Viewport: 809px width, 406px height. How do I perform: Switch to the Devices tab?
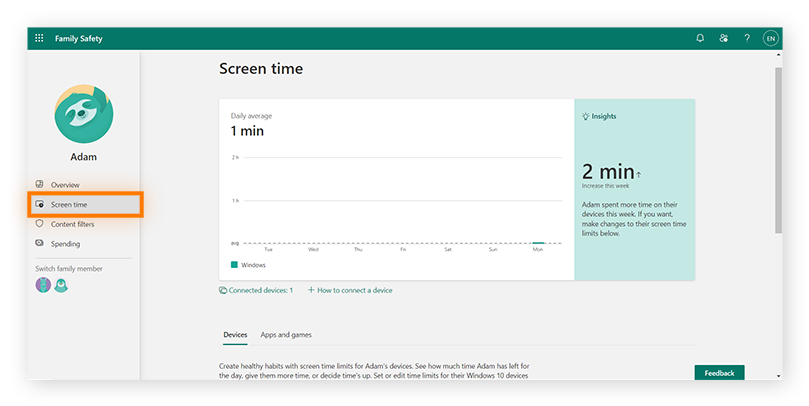click(235, 335)
